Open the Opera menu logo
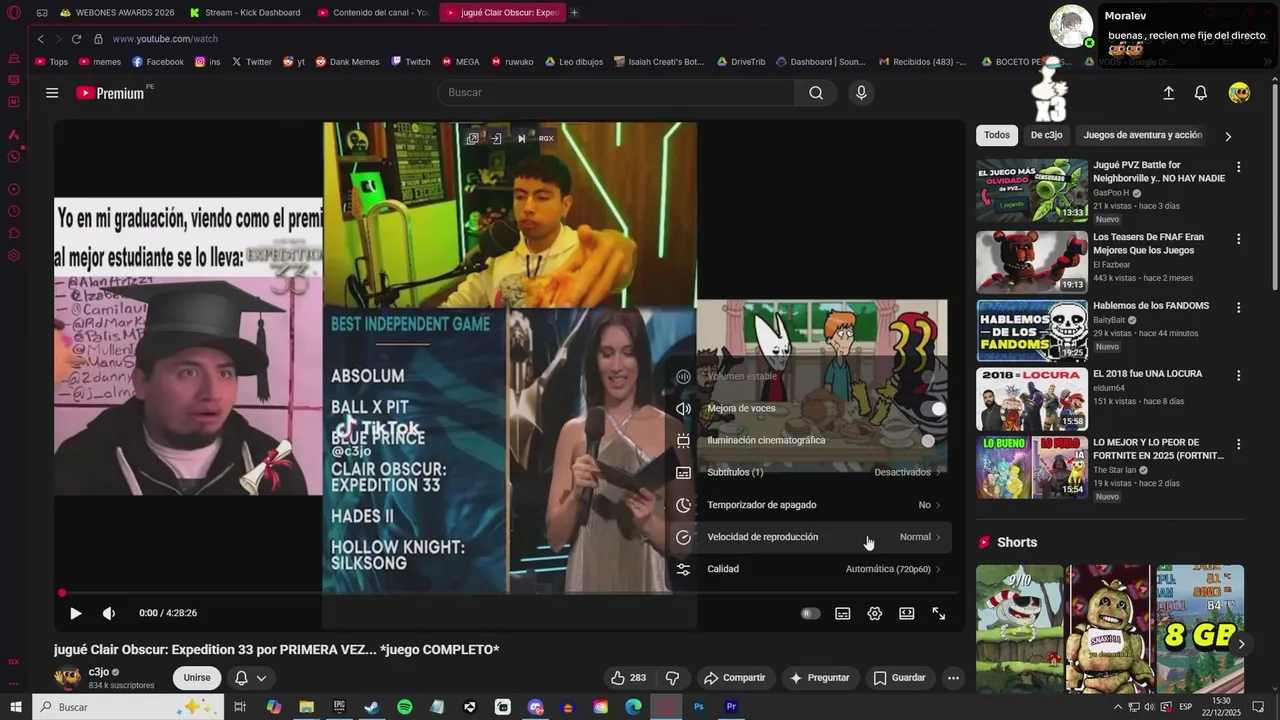 [x=14, y=13]
